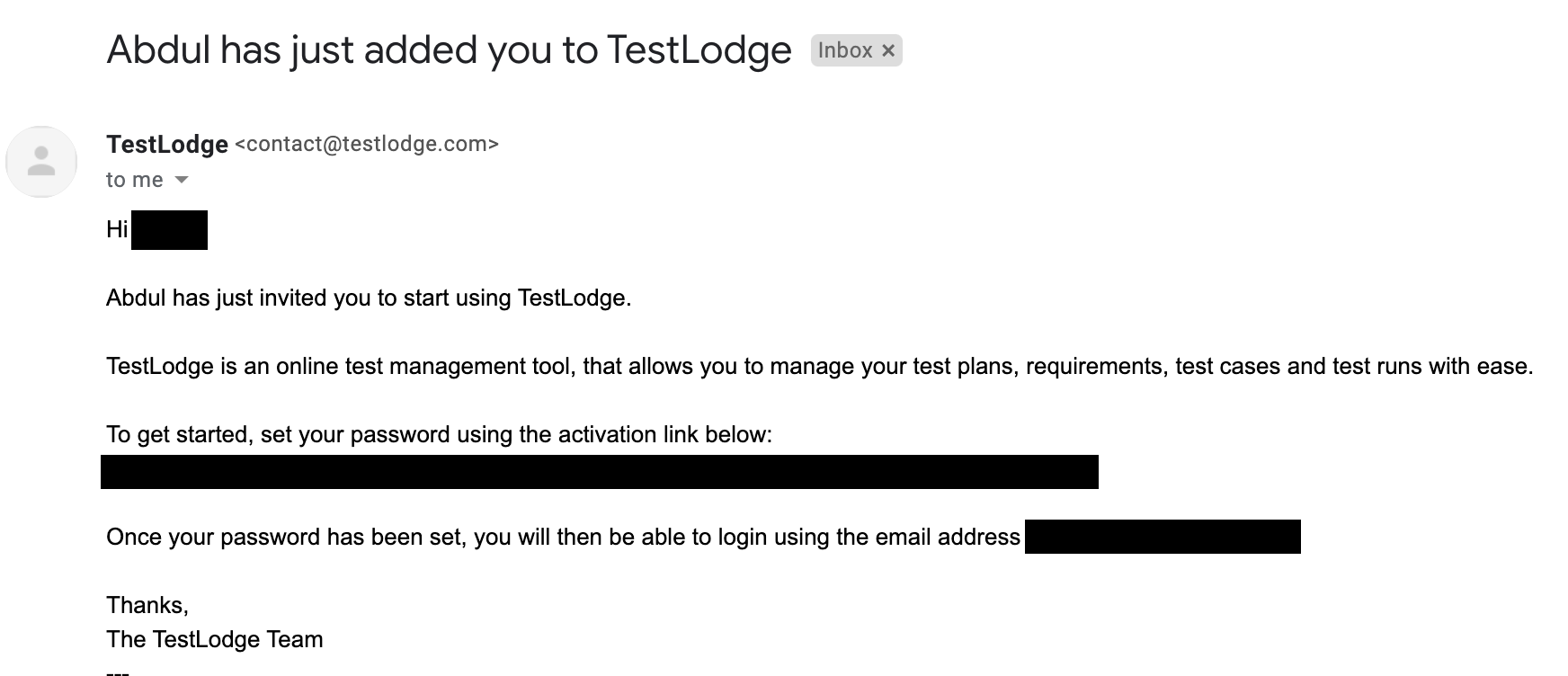Click the email subject heading
Viewport: 1568px width, 676px height.
click(449, 50)
